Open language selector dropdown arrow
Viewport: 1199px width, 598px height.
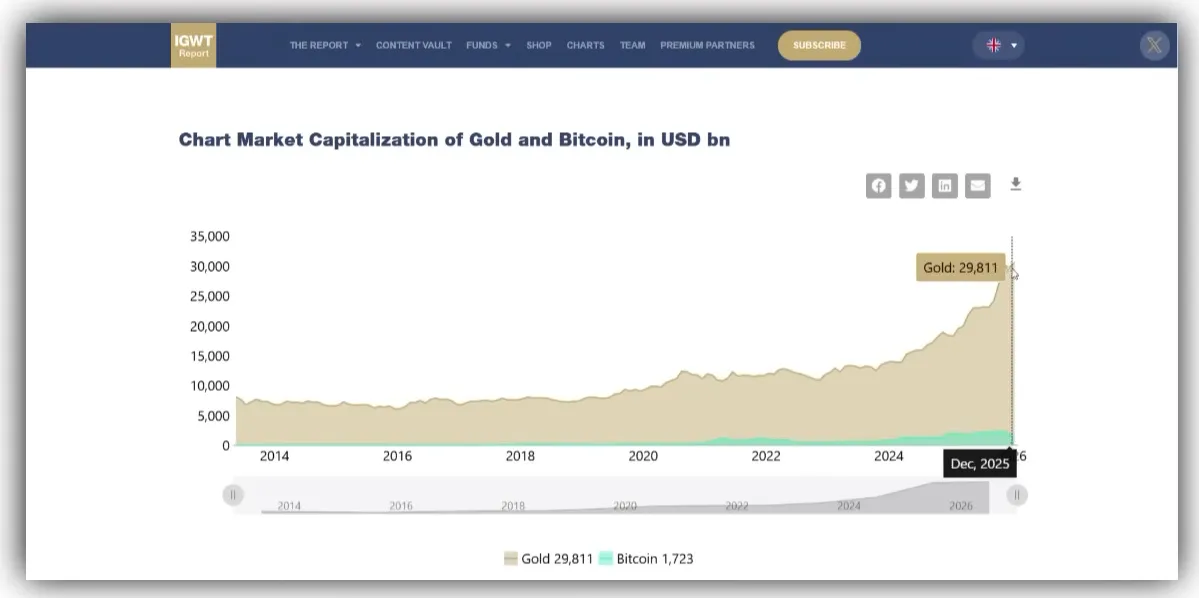1014,45
